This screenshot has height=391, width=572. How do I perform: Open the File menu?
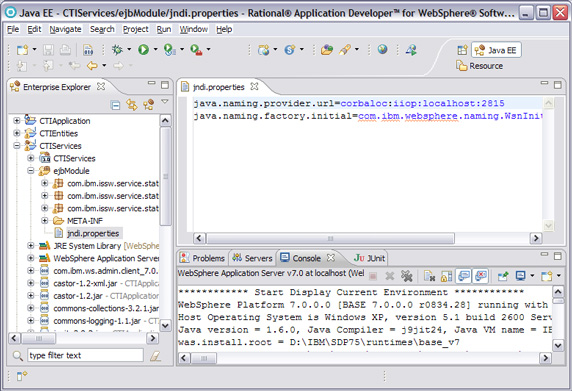click(x=13, y=29)
